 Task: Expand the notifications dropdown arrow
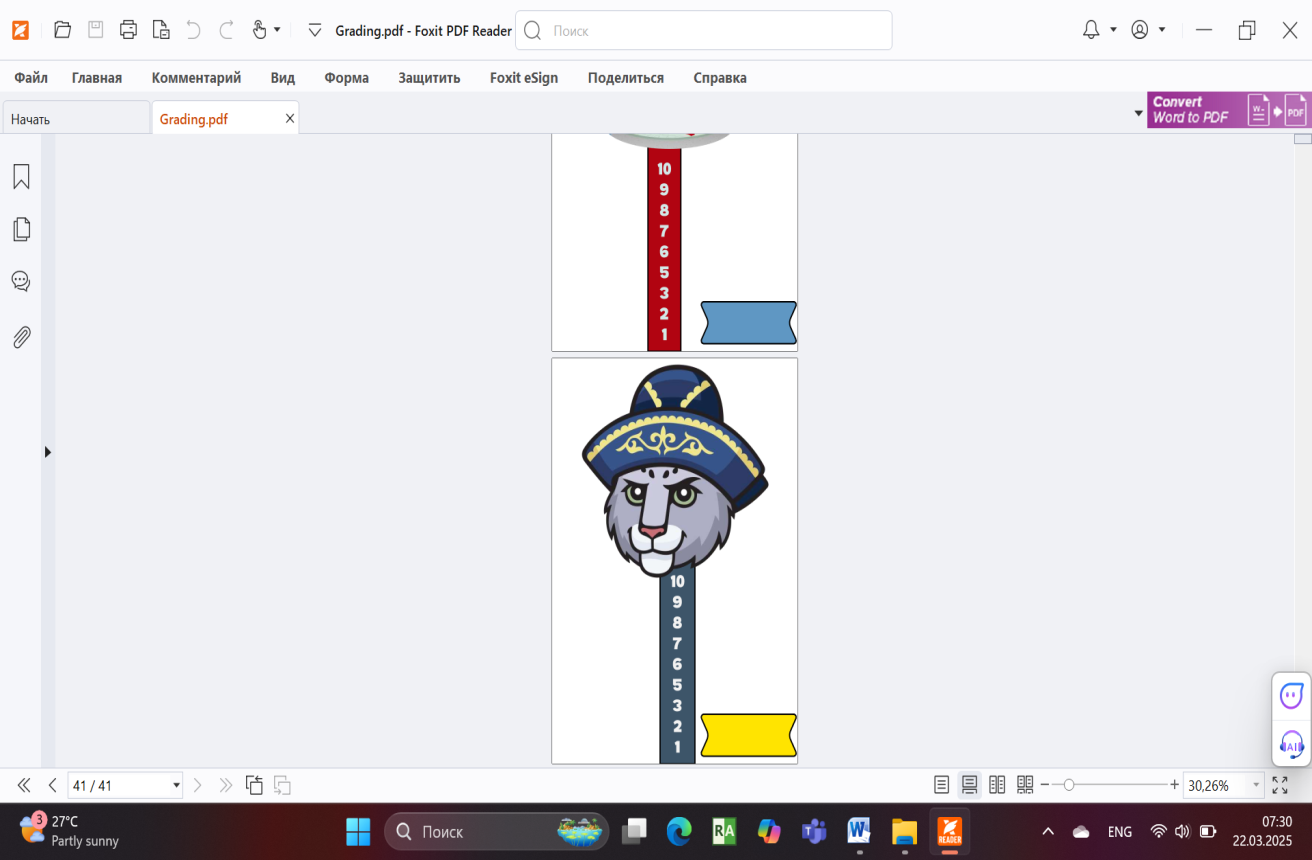click(x=1113, y=30)
